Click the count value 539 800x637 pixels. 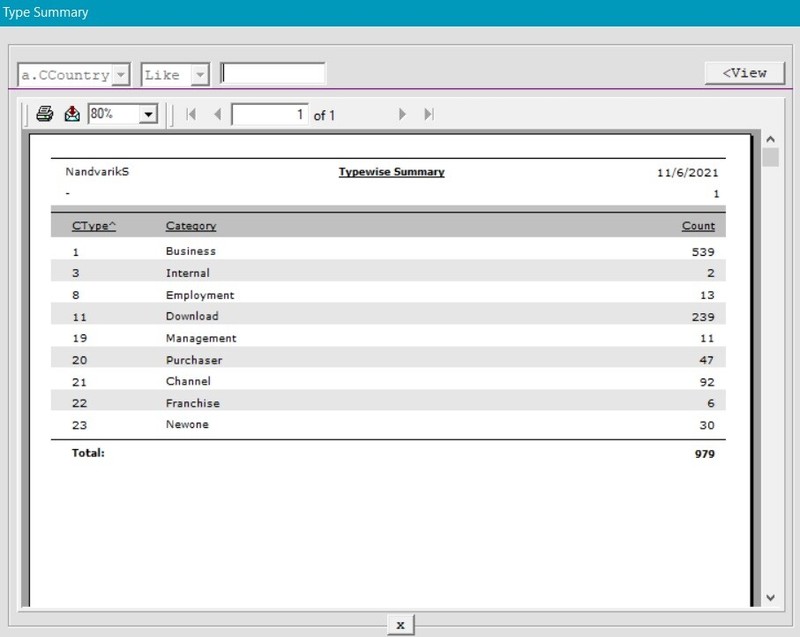(x=703, y=252)
